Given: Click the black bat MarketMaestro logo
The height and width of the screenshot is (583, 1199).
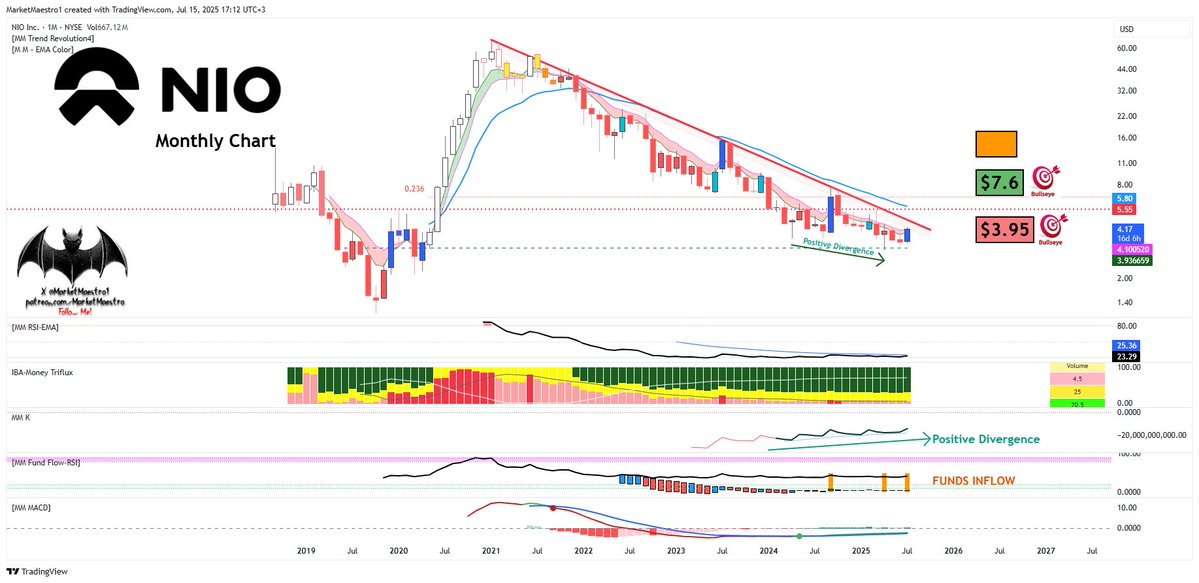Looking at the screenshot, I should (x=73, y=256).
